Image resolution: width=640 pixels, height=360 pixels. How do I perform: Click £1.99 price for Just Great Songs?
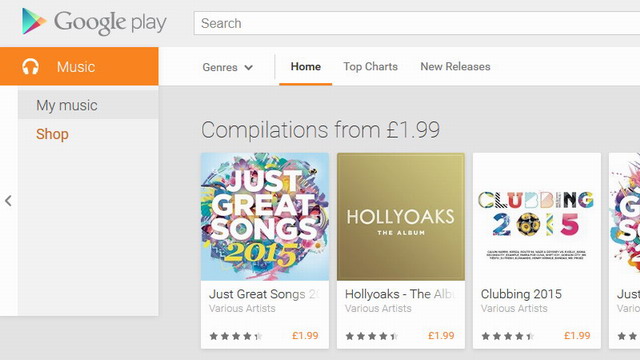pyautogui.click(x=305, y=336)
